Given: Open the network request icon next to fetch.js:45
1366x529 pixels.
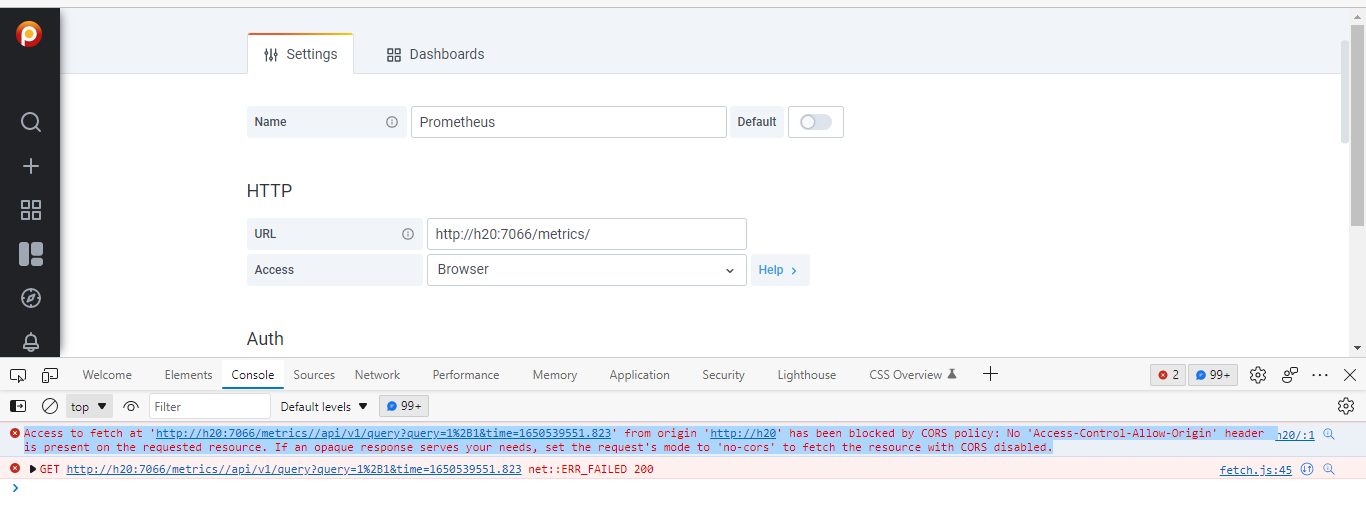Looking at the screenshot, I should point(1307,469).
